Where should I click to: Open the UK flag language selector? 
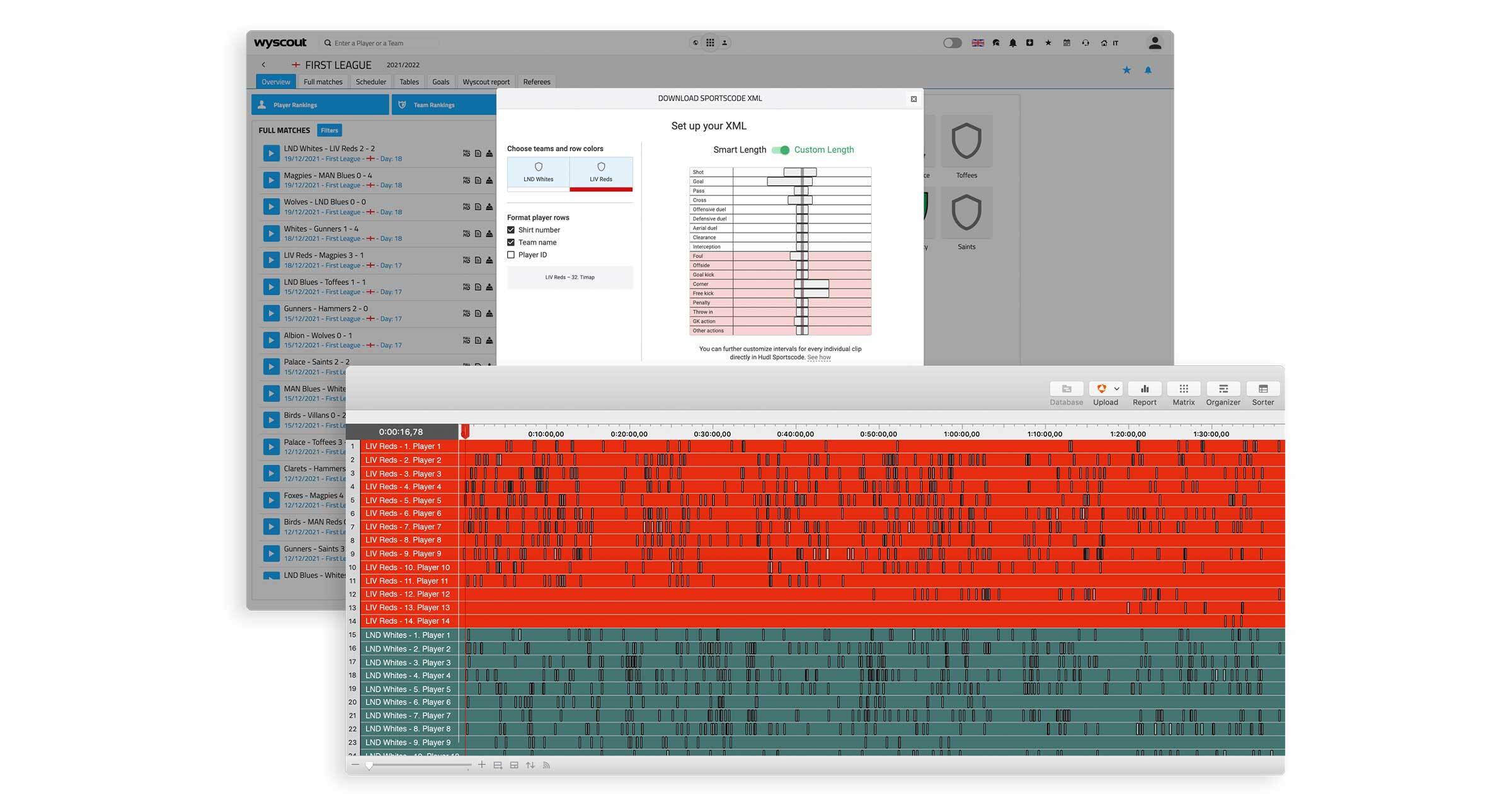pyautogui.click(x=978, y=43)
